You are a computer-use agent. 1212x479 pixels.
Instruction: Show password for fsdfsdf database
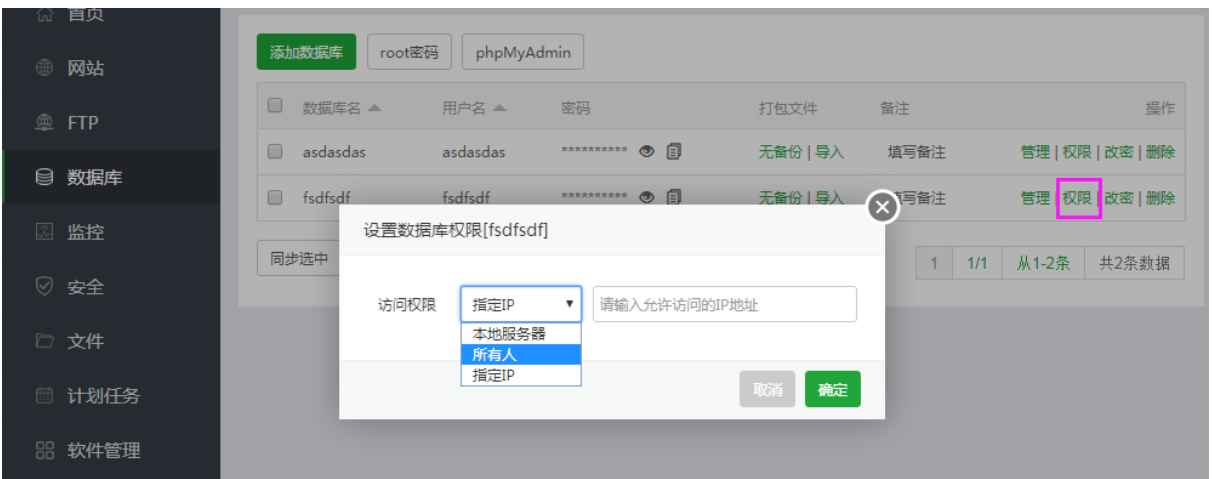click(x=646, y=197)
